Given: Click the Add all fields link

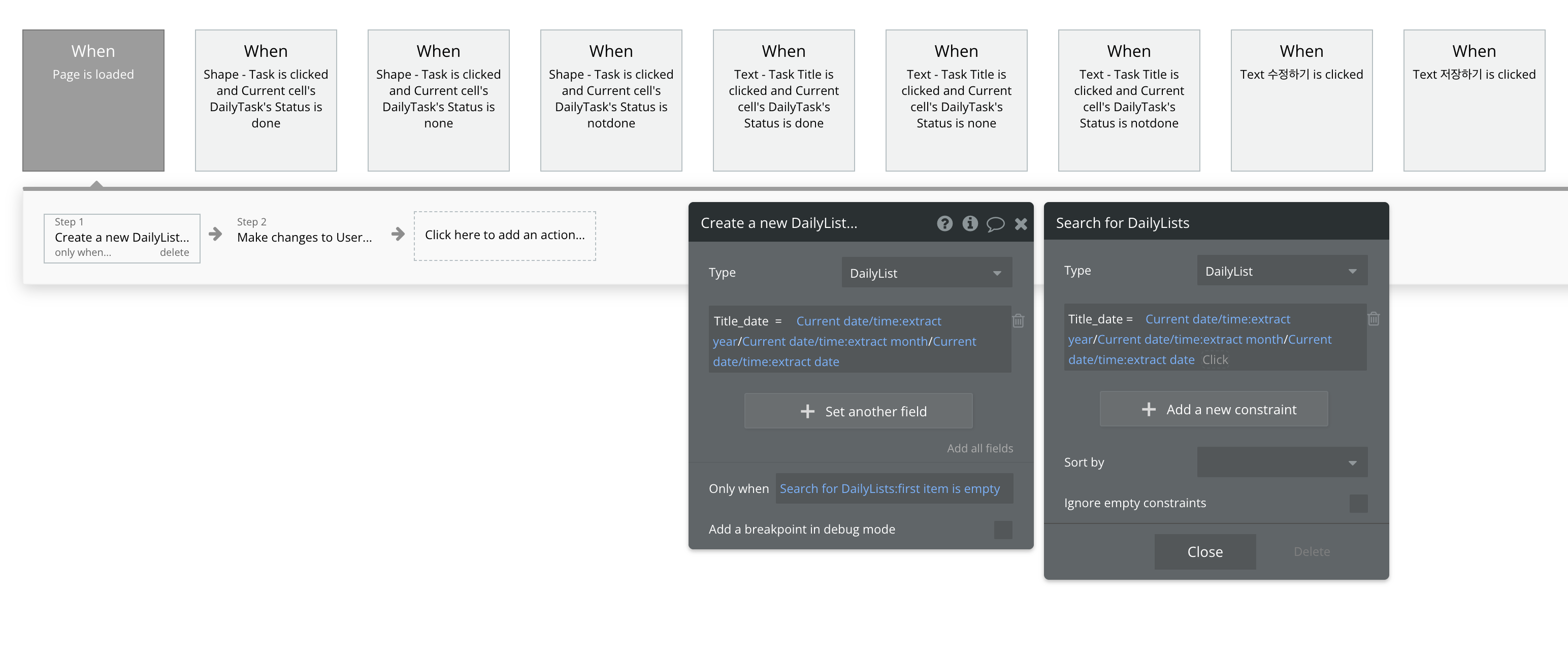Looking at the screenshot, I should pyautogui.click(x=979, y=449).
